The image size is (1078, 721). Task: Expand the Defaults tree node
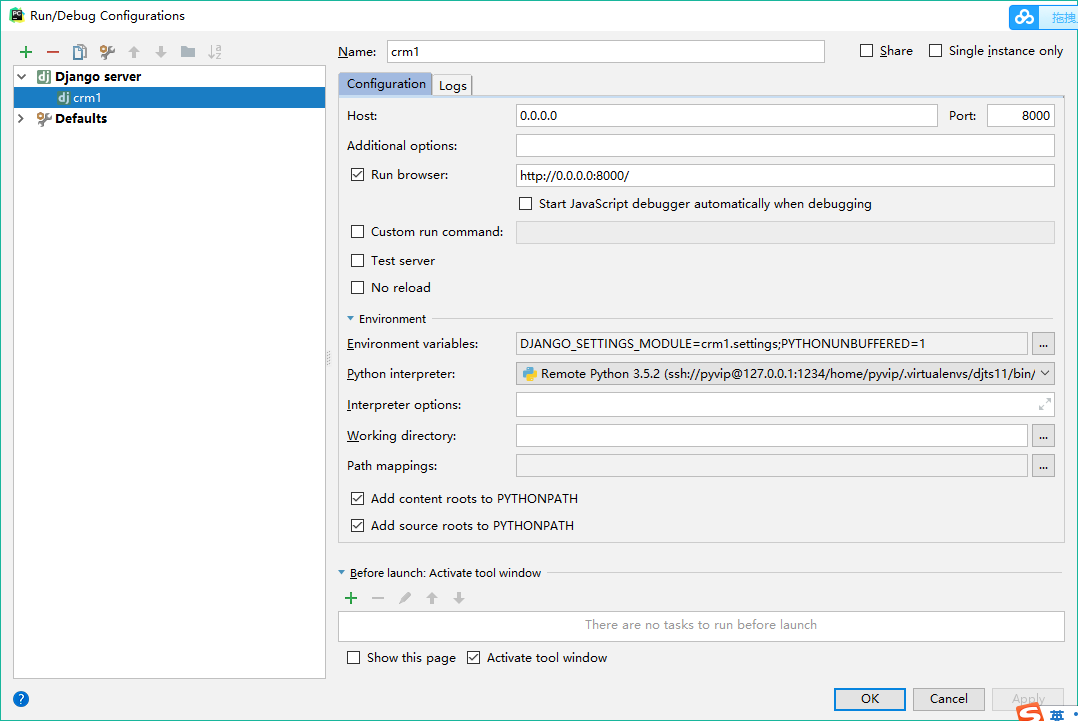[x=21, y=118]
